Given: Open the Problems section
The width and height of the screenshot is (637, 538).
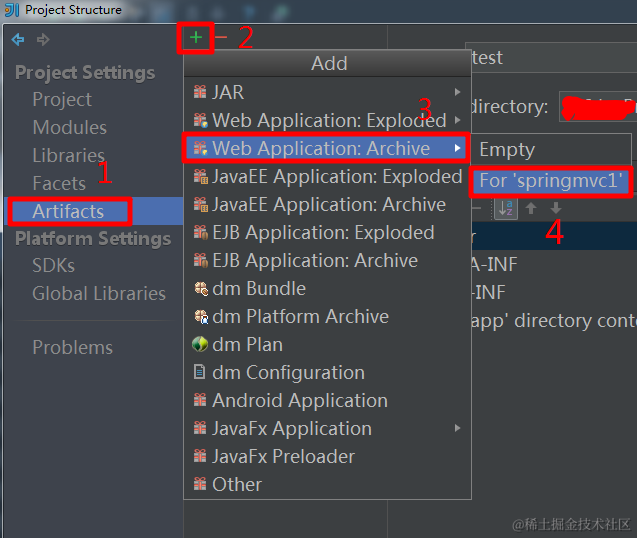Looking at the screenshot, I should coord(72,347).
